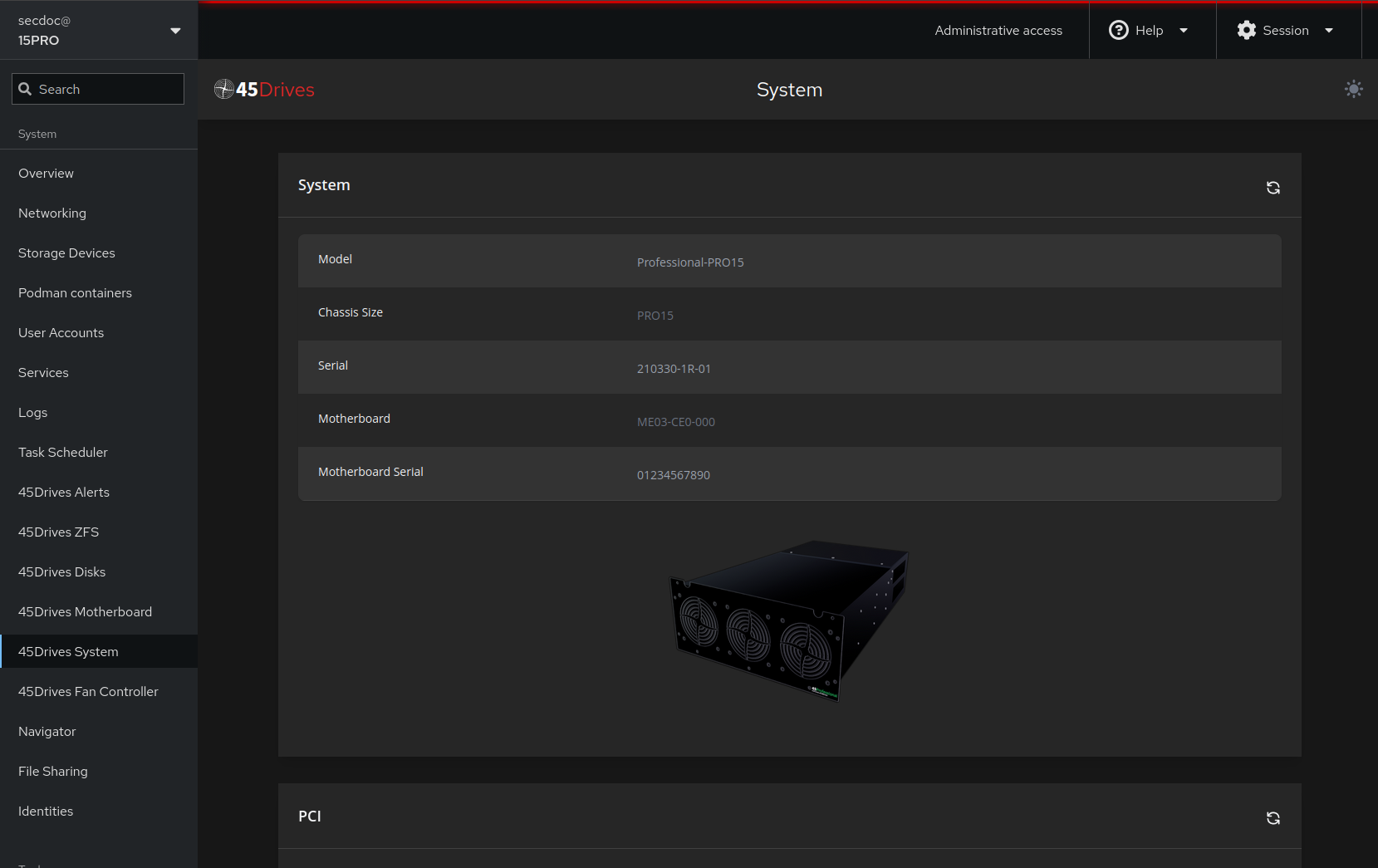
Task: Click the Help question mark icon
Action: coord(1118,30)
